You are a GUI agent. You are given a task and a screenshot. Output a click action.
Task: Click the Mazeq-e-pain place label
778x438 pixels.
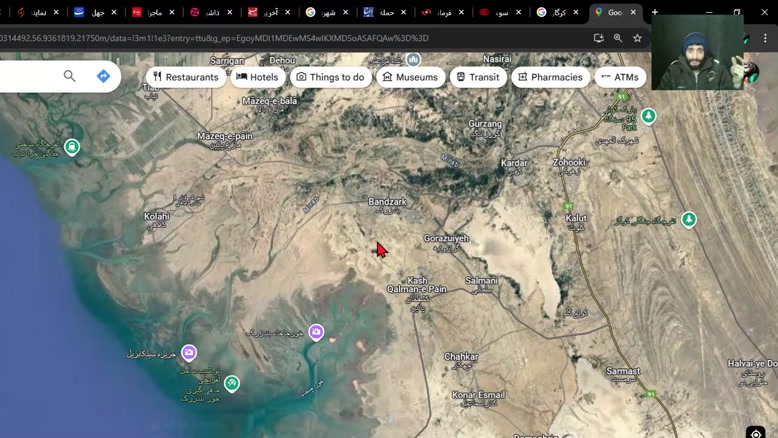[225, 135]
